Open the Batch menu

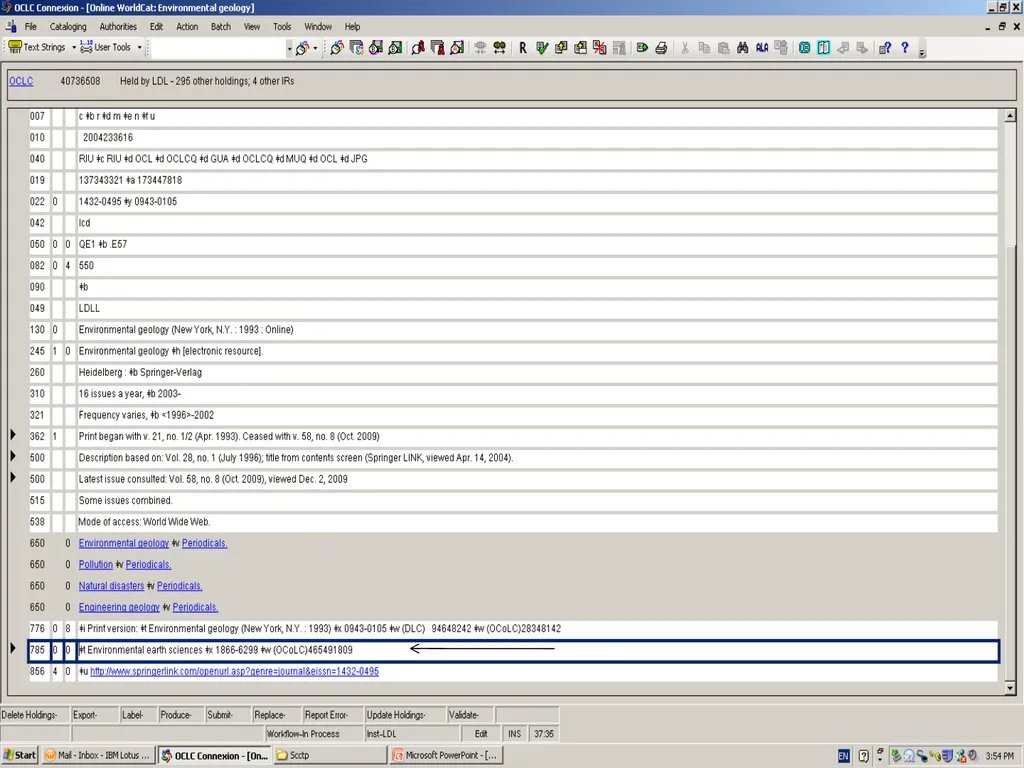221,27
